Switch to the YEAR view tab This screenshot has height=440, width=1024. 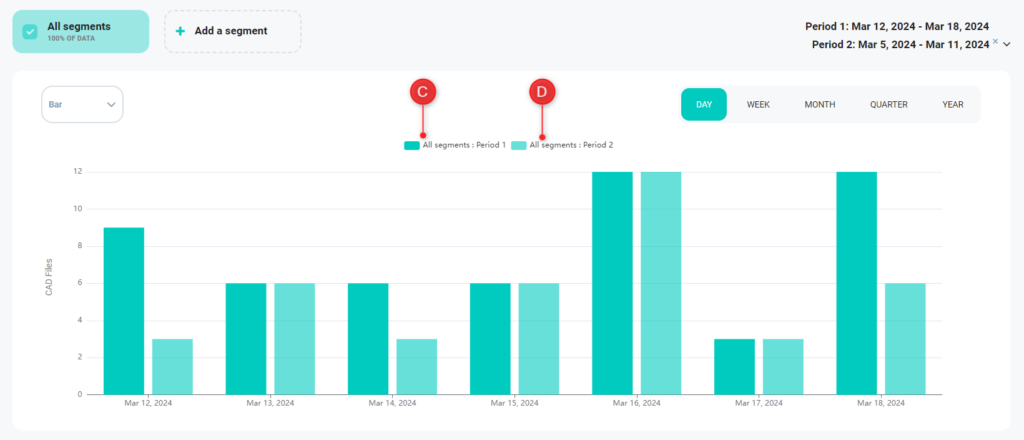coord(952,104)
